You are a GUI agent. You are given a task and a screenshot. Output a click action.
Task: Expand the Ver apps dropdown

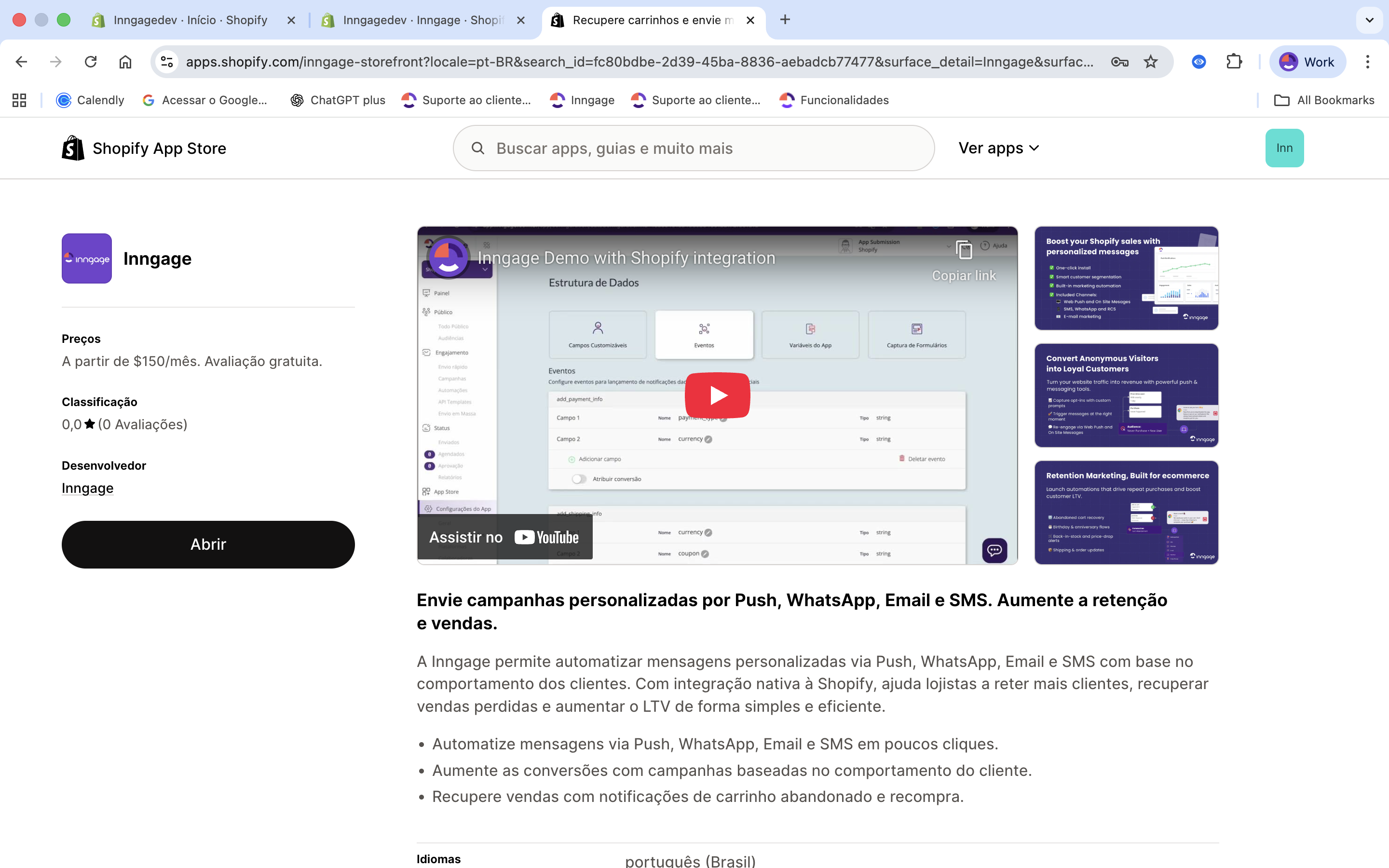point(999,148)
